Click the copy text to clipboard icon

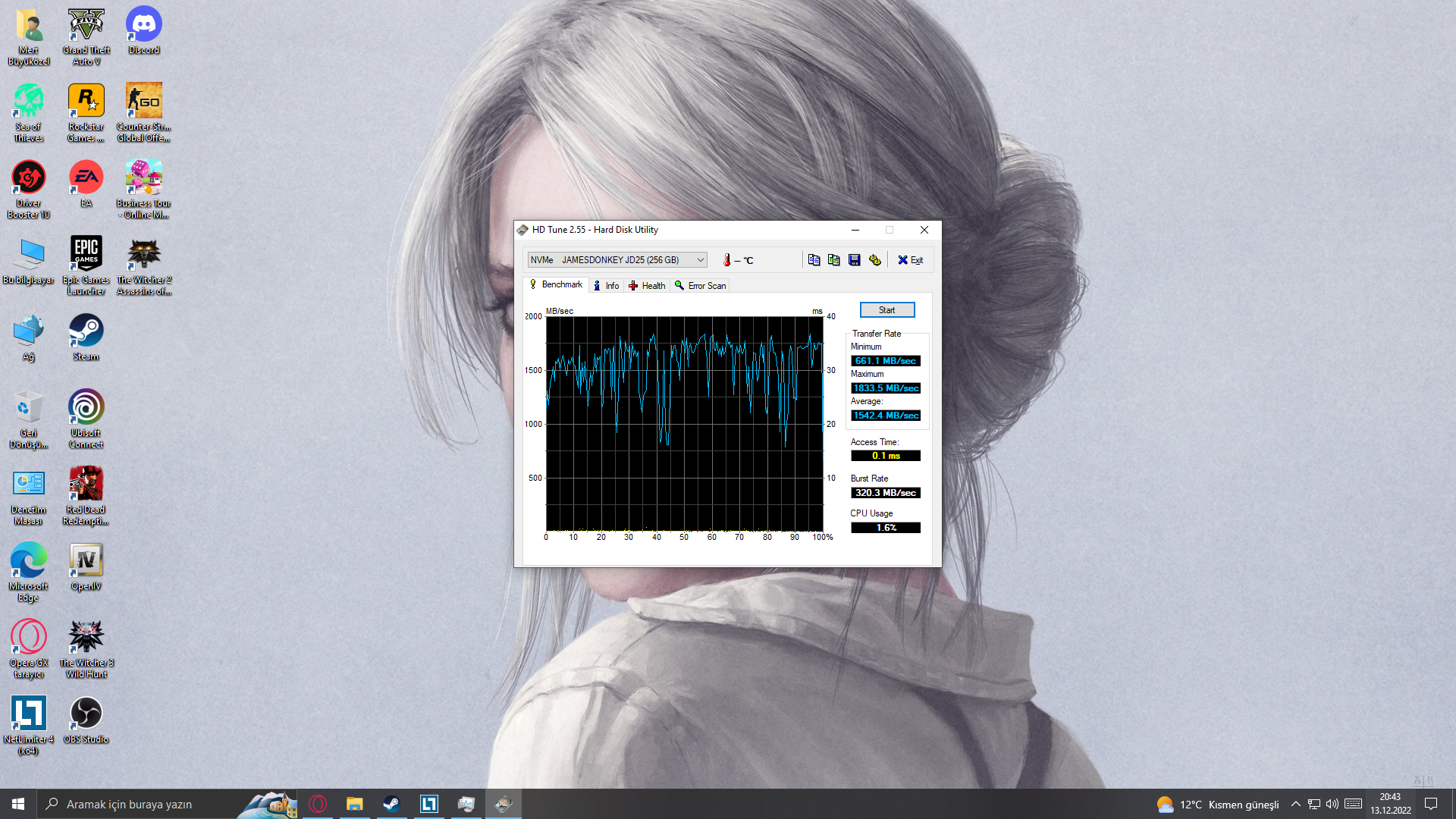[x=814, y=260]
